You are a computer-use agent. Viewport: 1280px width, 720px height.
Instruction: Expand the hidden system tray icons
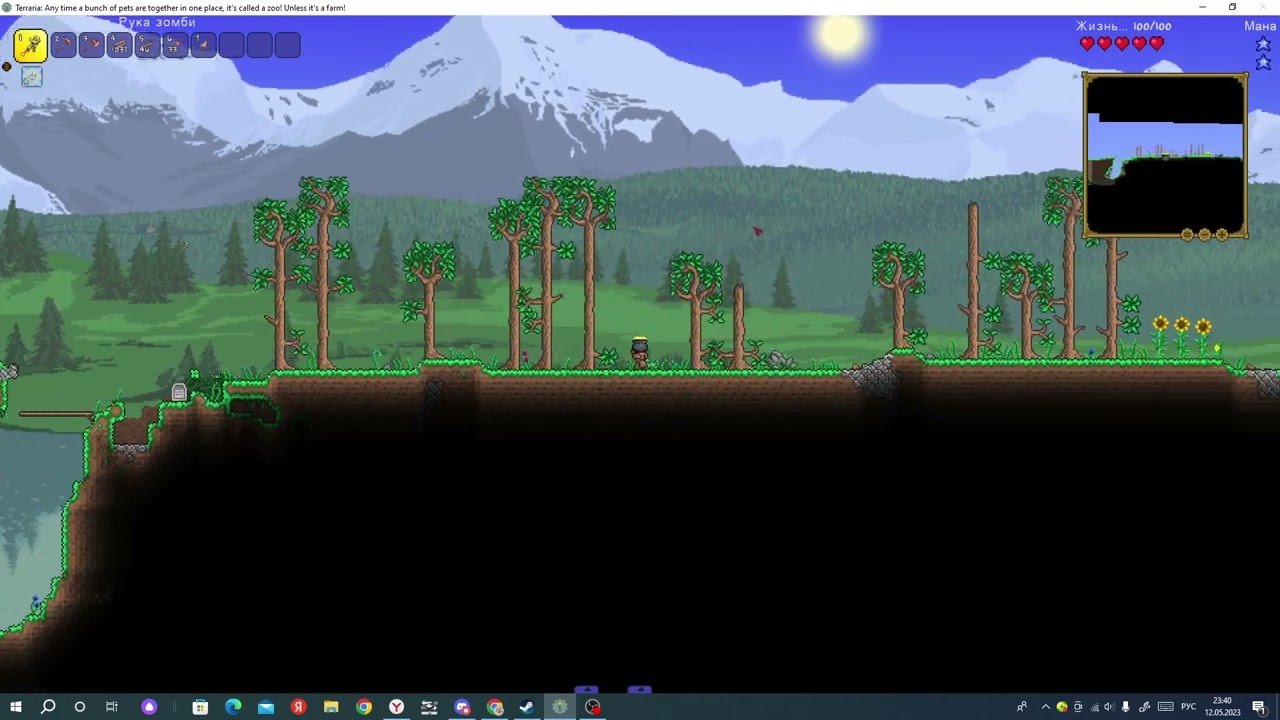[1046, 707]
